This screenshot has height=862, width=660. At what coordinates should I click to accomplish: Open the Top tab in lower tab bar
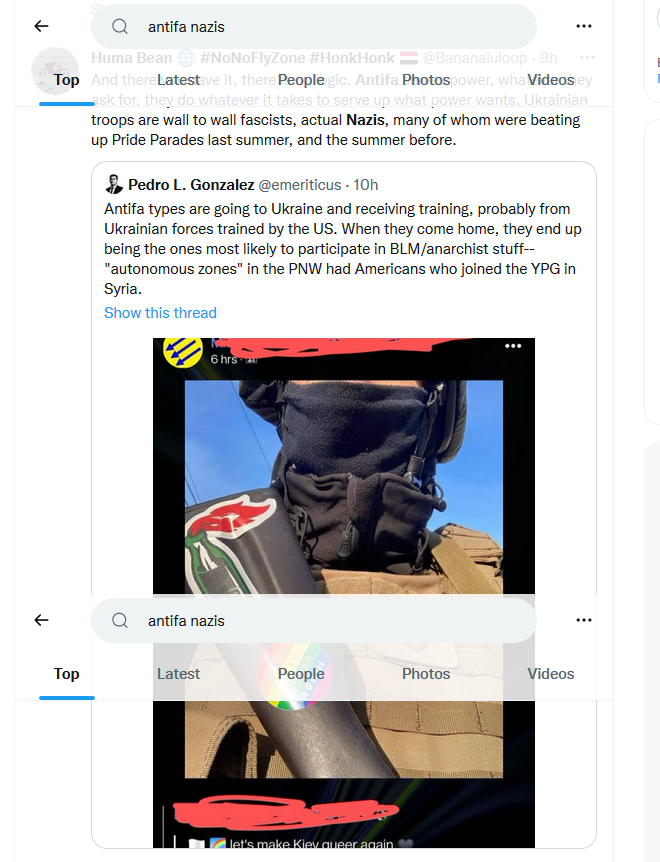[x=66, y=673]
